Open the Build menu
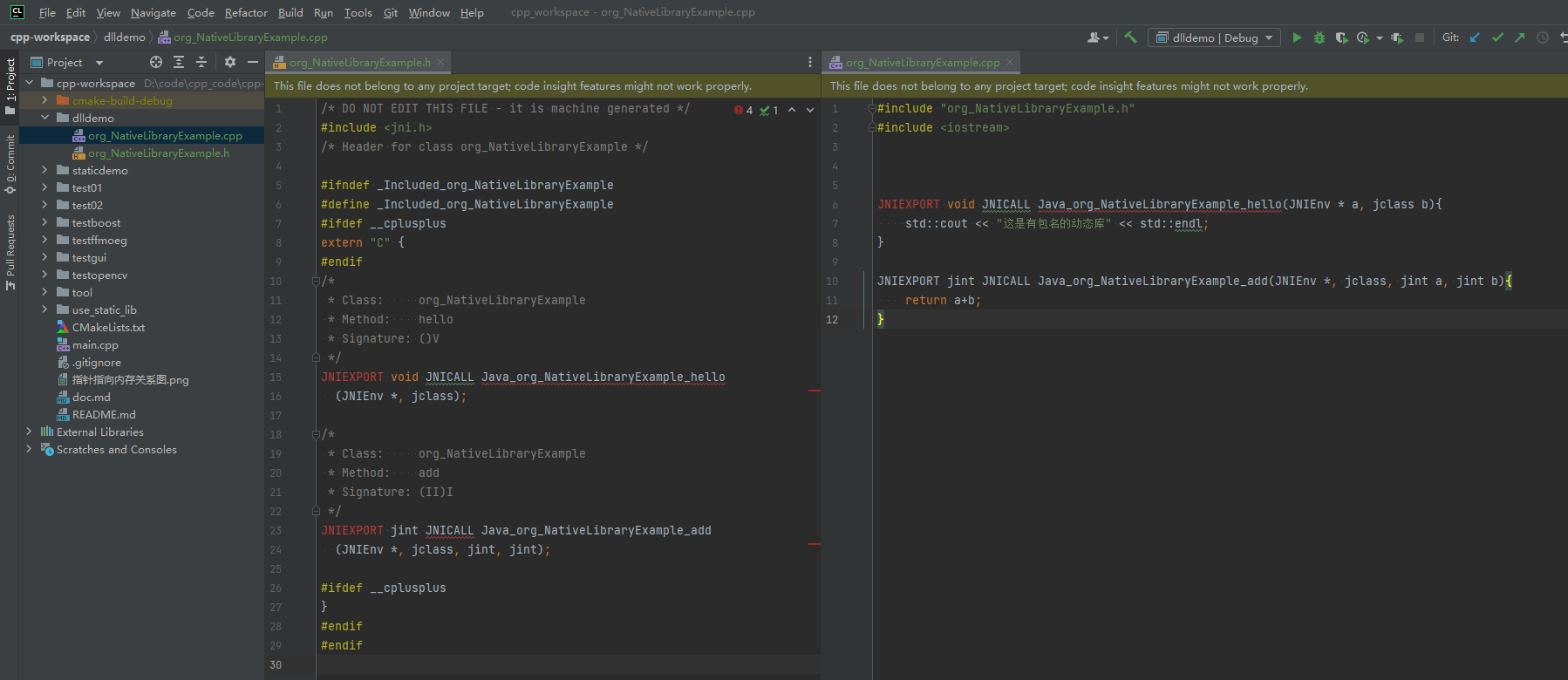This screenshot has width=1568, height=680. pyautogui.click(x=290, y=12)
